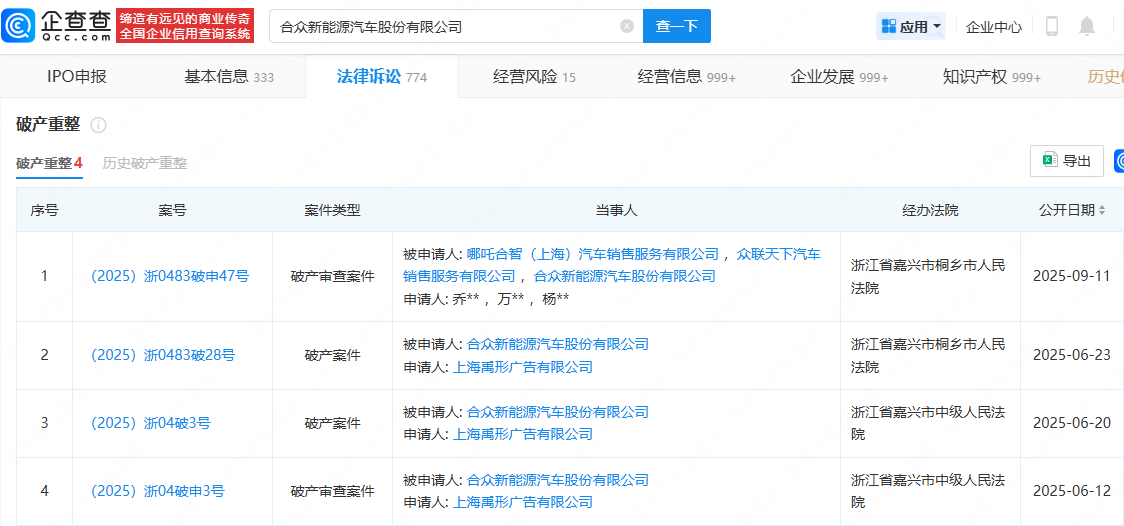This screenshot has height=526, width=1124.
Task: Open case (2025)浙04破申3号
Action: [x=158, y=491]
